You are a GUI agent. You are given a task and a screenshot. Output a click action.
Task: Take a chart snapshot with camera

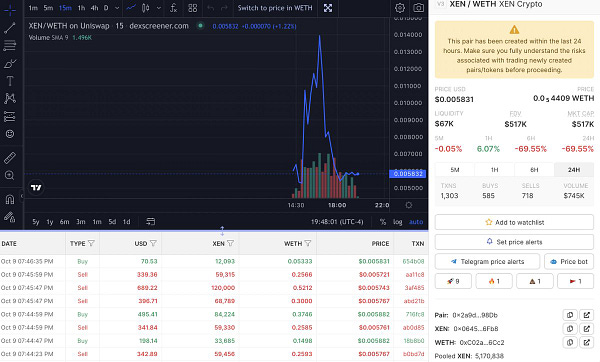(x=419, y=8)
